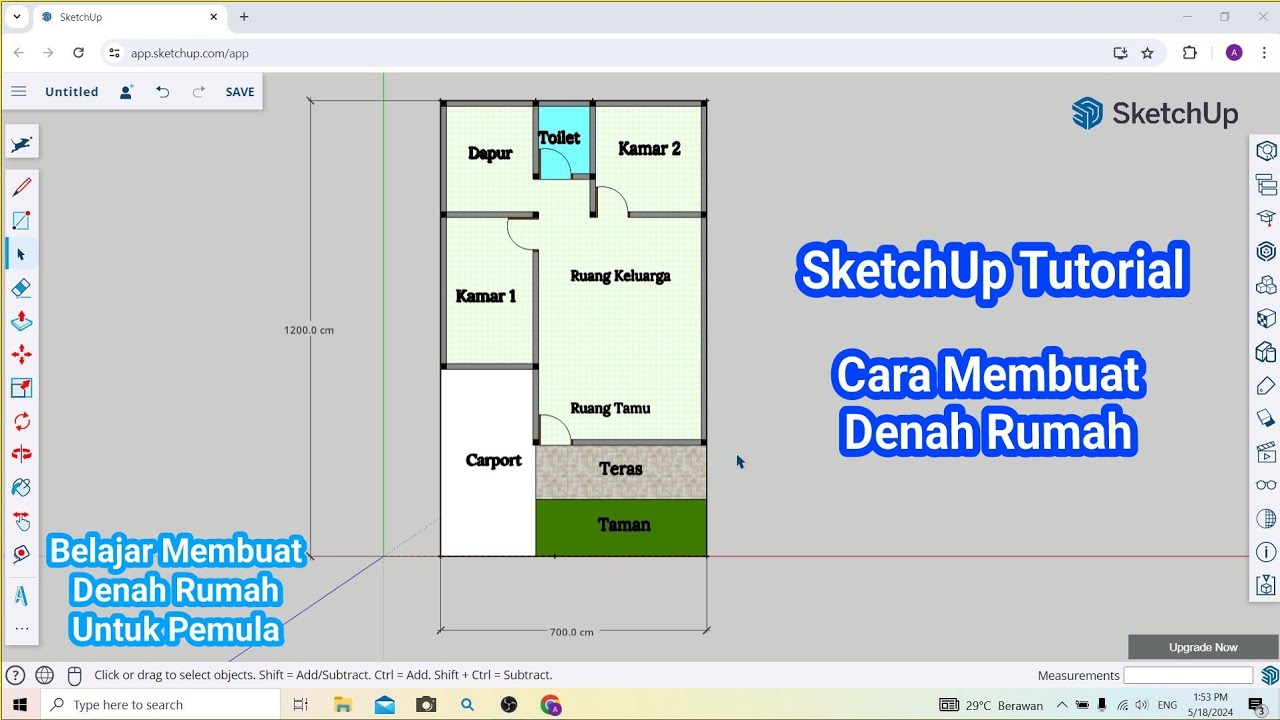The image size is (1280, 720).
Task: Open OBS Studio from the taskbar
Action: [x=509, y=705]
